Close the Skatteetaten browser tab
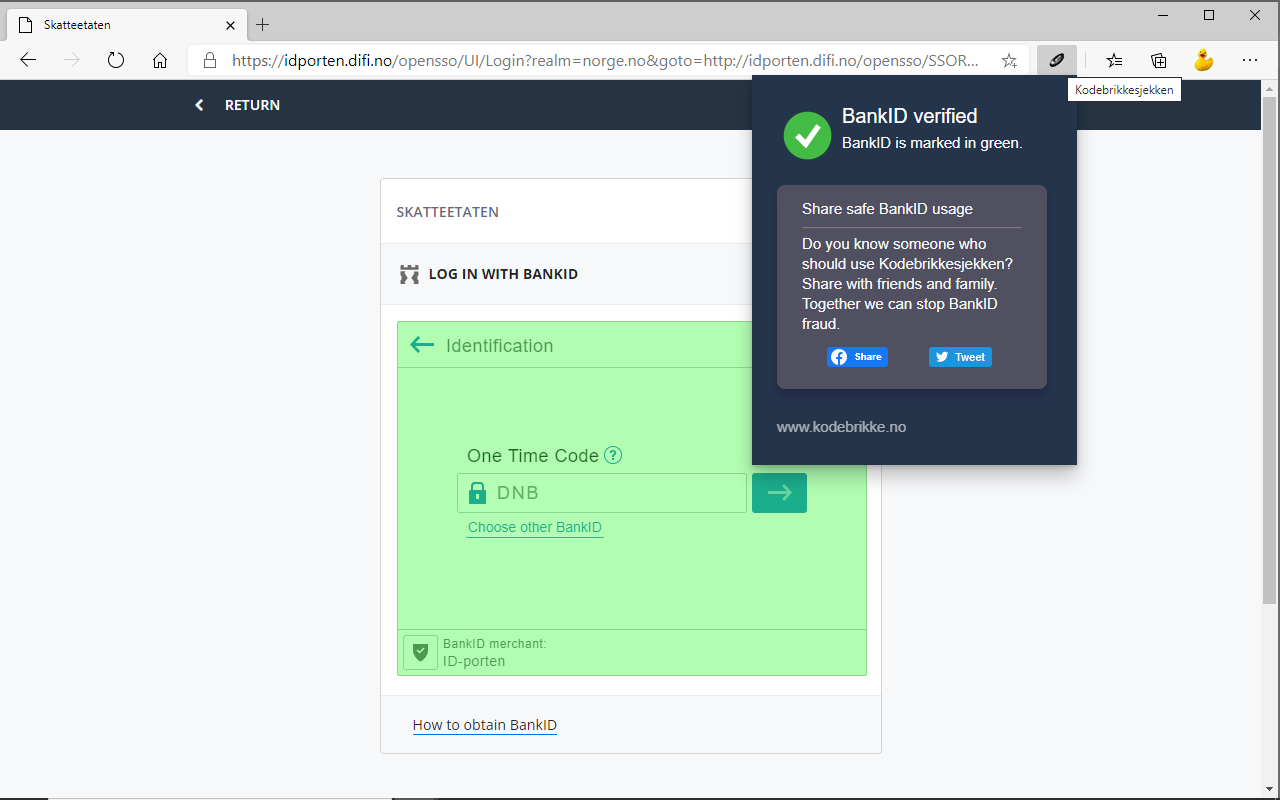This screenshot has height=800, width=1280. pos(231,25)
